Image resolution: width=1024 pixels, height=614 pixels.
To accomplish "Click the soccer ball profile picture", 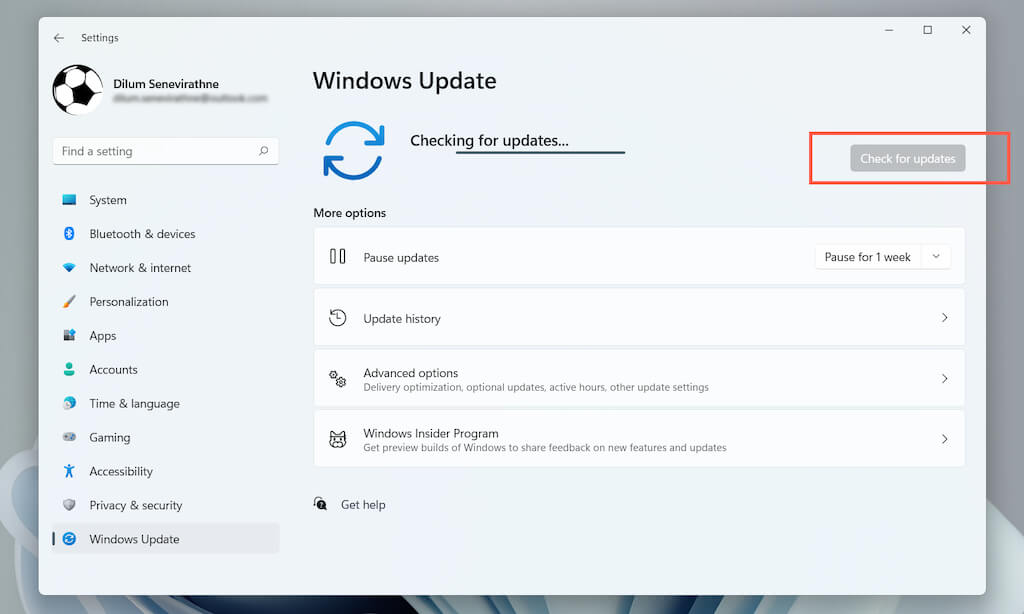I will [78, 89].
